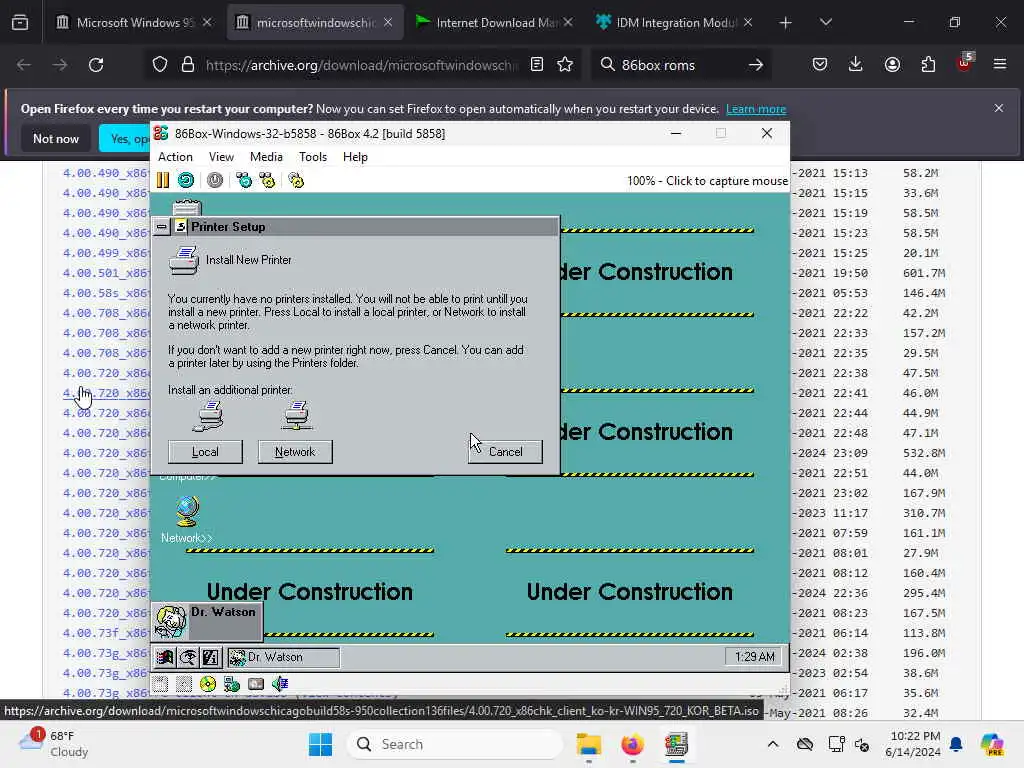The width and height of the screenshot is (1024, 768).
Task: Cancel the Printer Setup dialog
Action: coord(505,452)
